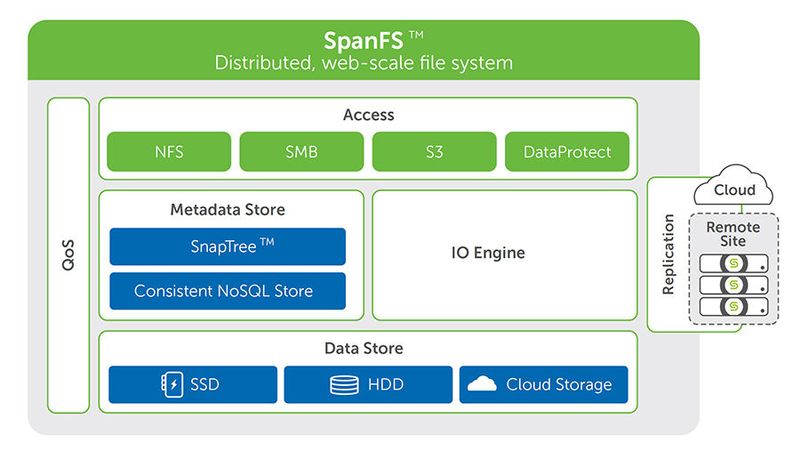The image size is (800, 459).
Task: Select the NFS access block
Action: pos(169,151)
